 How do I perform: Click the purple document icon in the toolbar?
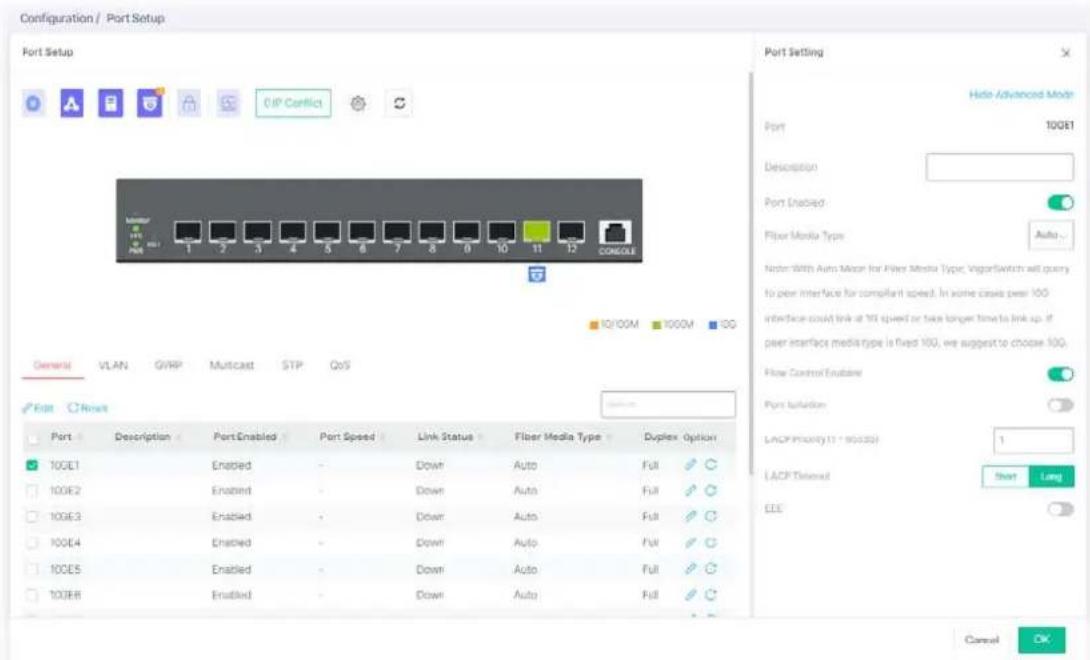click(x=111, y=104)
